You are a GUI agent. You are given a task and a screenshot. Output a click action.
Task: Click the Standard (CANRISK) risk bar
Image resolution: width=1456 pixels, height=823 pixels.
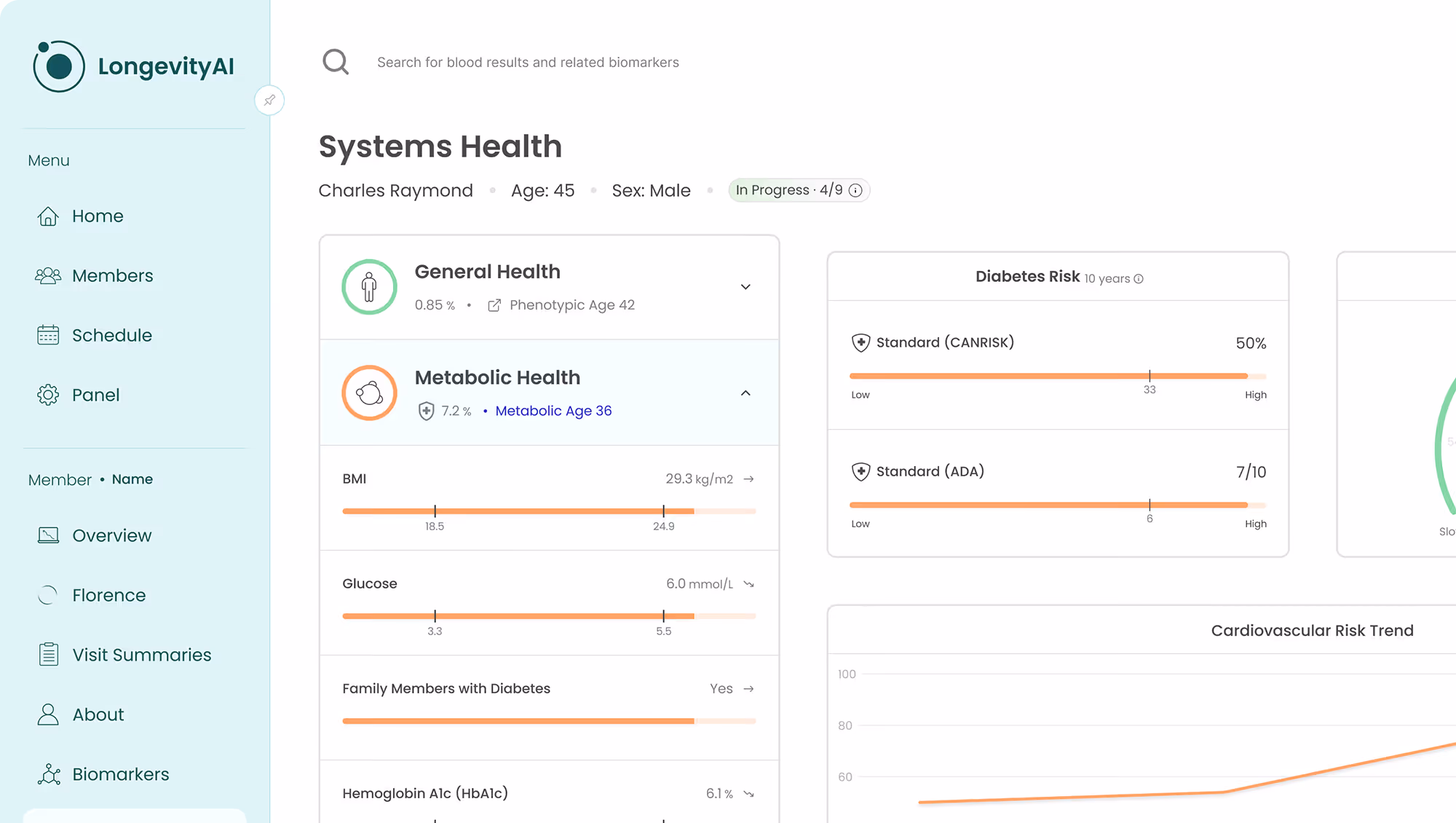pos(1058,376)
